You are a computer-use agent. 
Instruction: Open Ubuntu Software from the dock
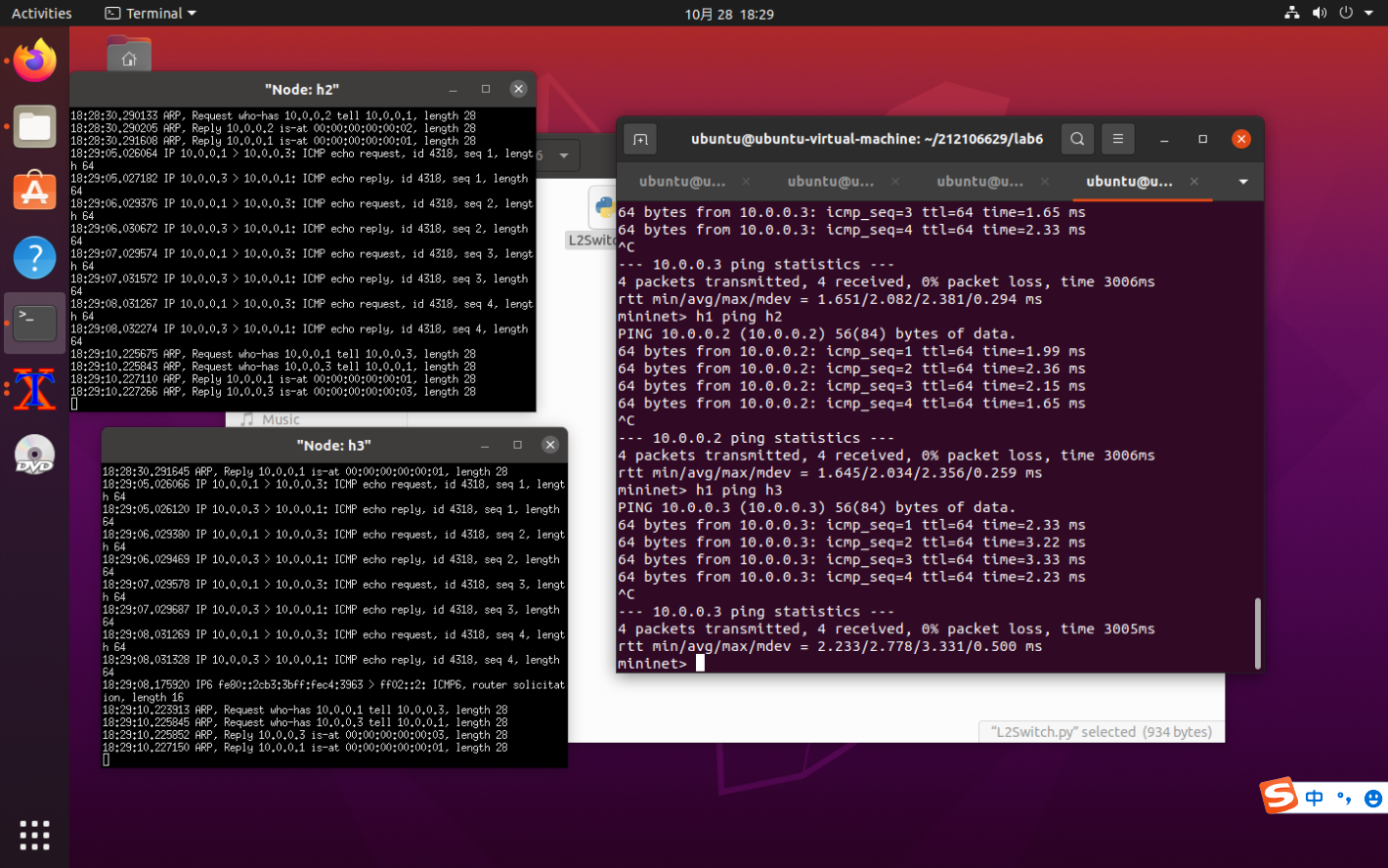click(x=34, y=192)
